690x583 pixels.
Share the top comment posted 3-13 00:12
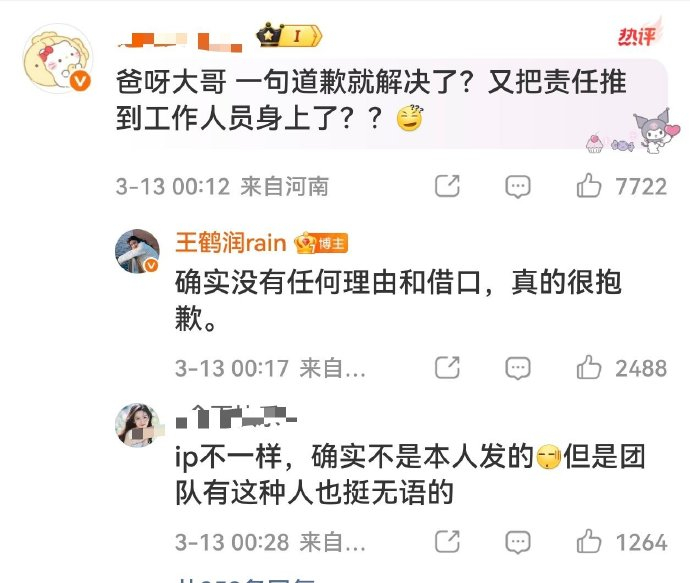tap(447, 186)
